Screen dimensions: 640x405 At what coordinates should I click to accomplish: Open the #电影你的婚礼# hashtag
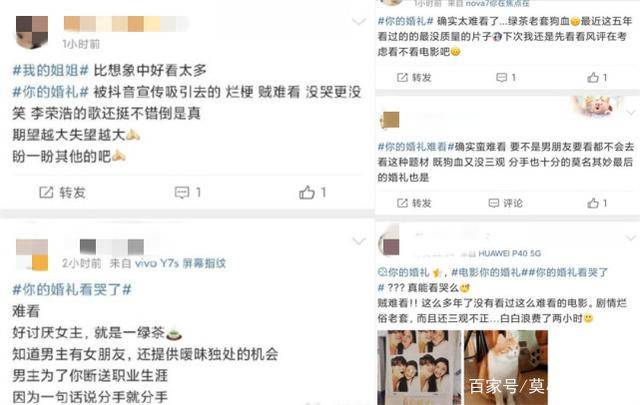486,272
